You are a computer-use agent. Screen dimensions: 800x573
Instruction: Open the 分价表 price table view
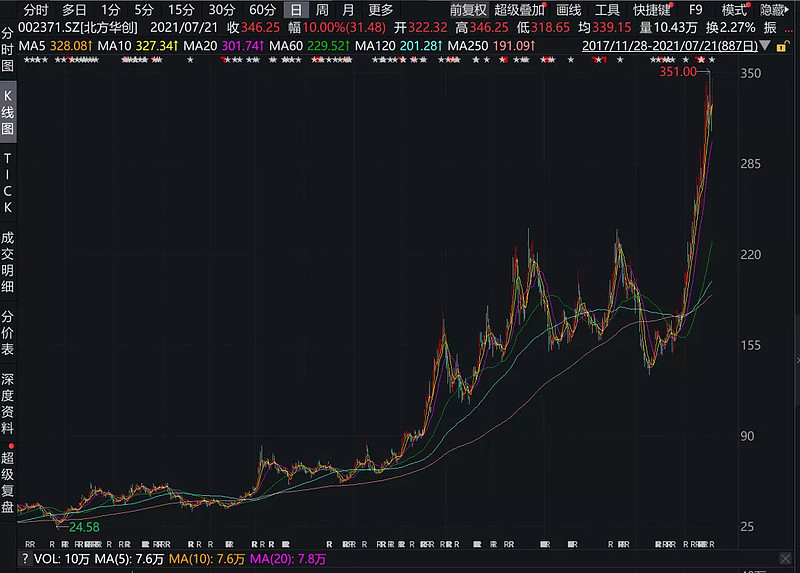[7, 333]
